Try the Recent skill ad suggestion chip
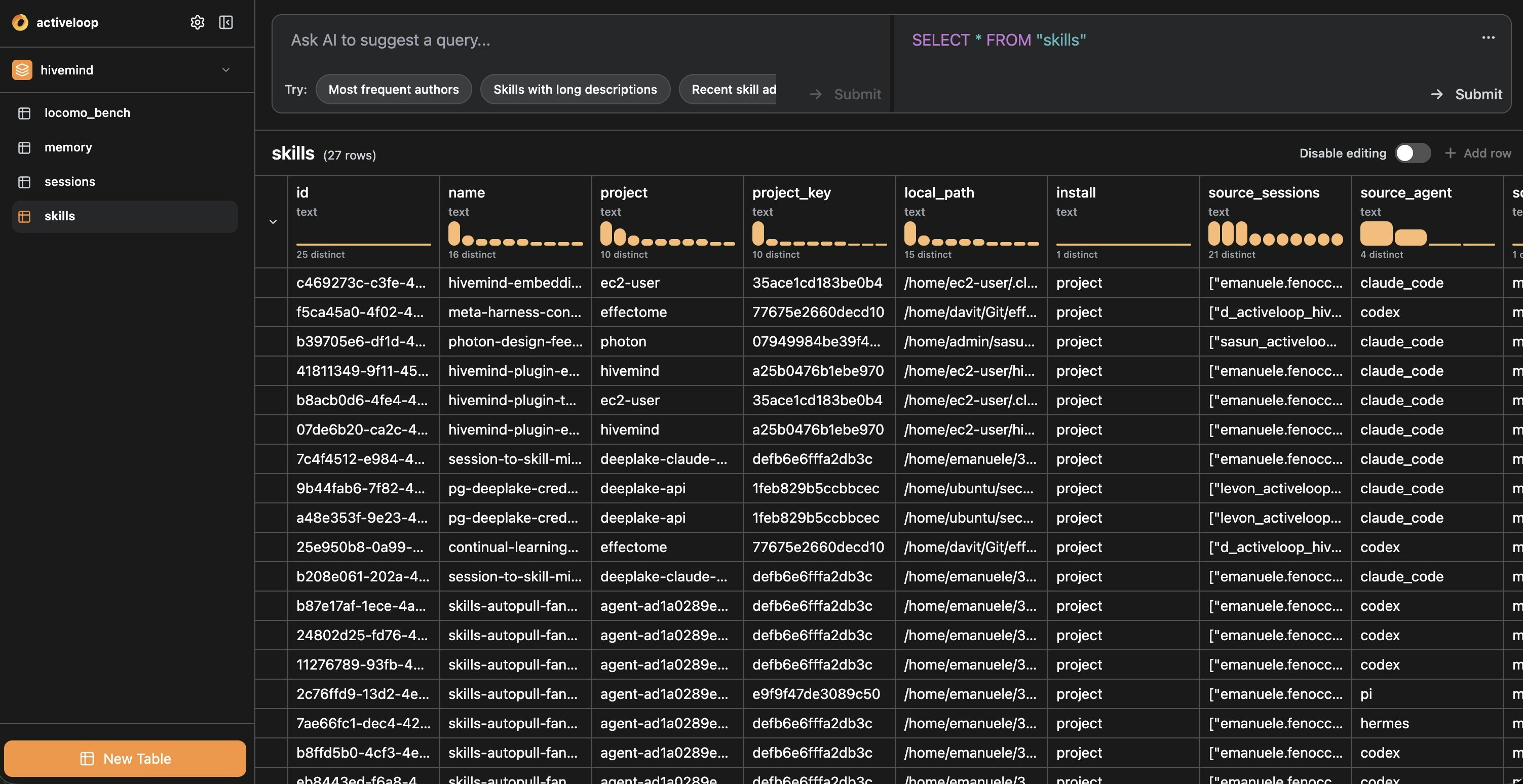Screen dimensions: 1523x784 coord(728,89)
